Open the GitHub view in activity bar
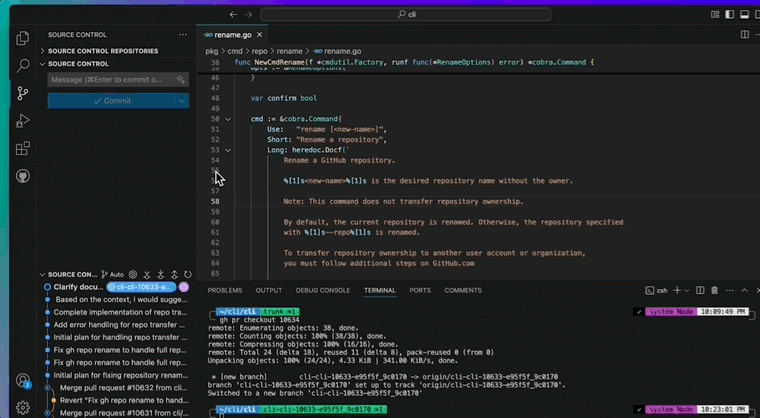The height and width of the screenshot is (418, 760). [22, 176]
